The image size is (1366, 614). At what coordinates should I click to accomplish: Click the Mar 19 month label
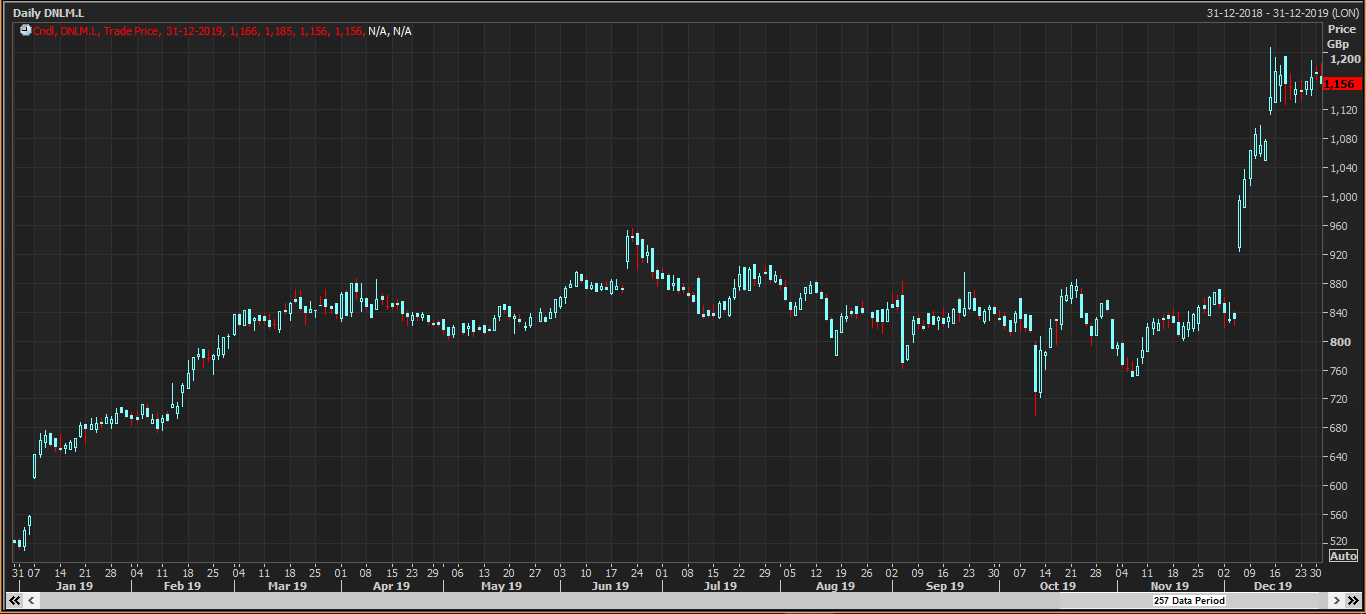(x=289, y=586)
